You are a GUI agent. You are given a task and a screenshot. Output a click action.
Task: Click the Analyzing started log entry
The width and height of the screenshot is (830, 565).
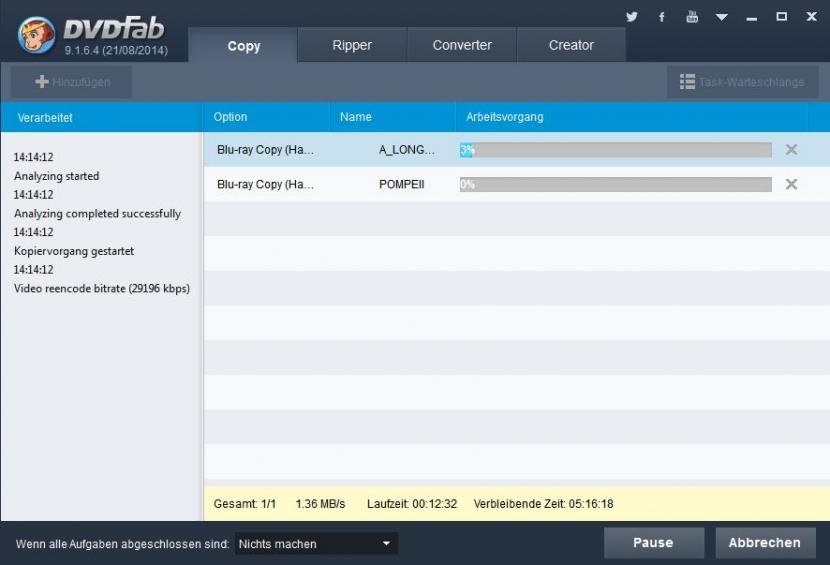coord(57,176)
